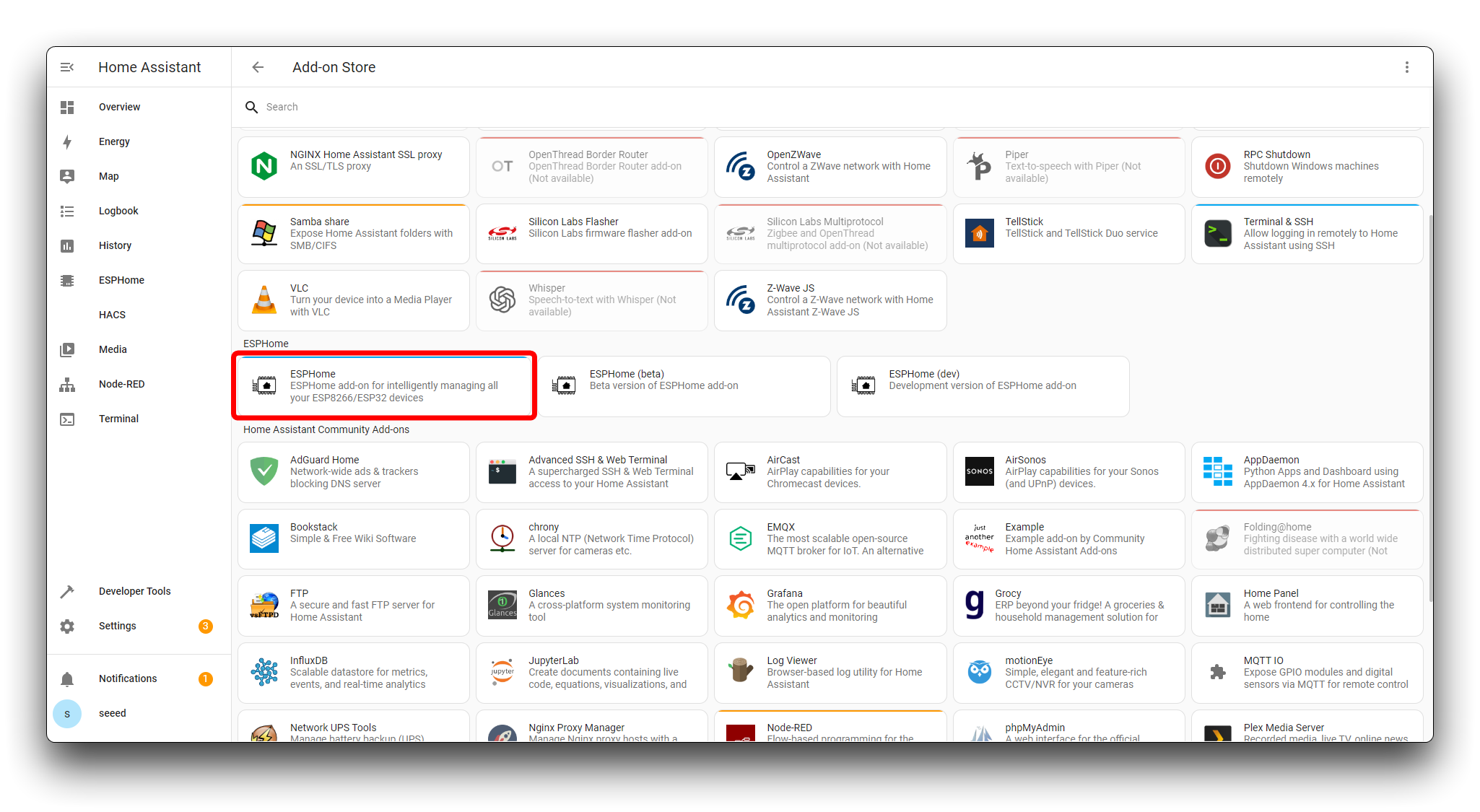Screen dimensions: 1480x812
Task: Open the Settings gear icon
Action: [67, 626]
